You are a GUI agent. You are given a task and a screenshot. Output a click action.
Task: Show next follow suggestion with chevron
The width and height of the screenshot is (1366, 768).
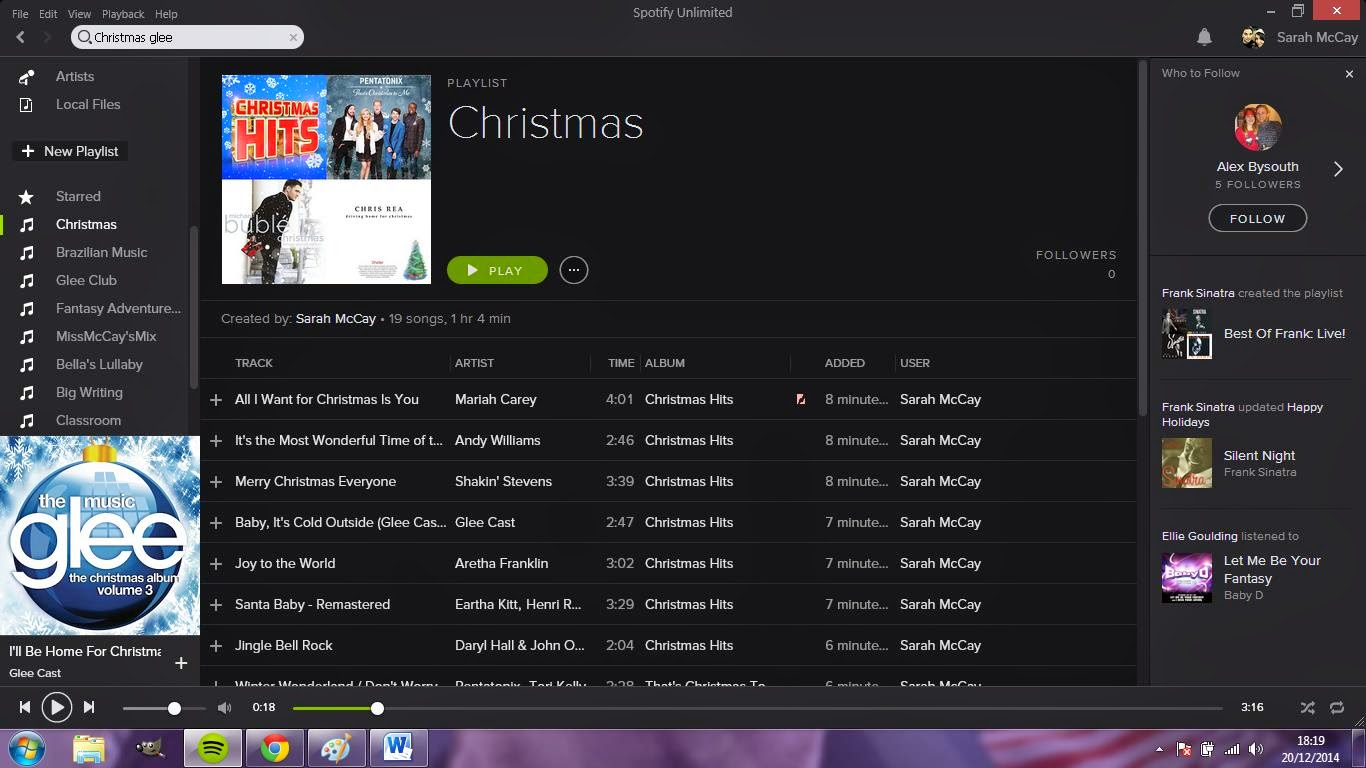click(x=1338, y=169)
